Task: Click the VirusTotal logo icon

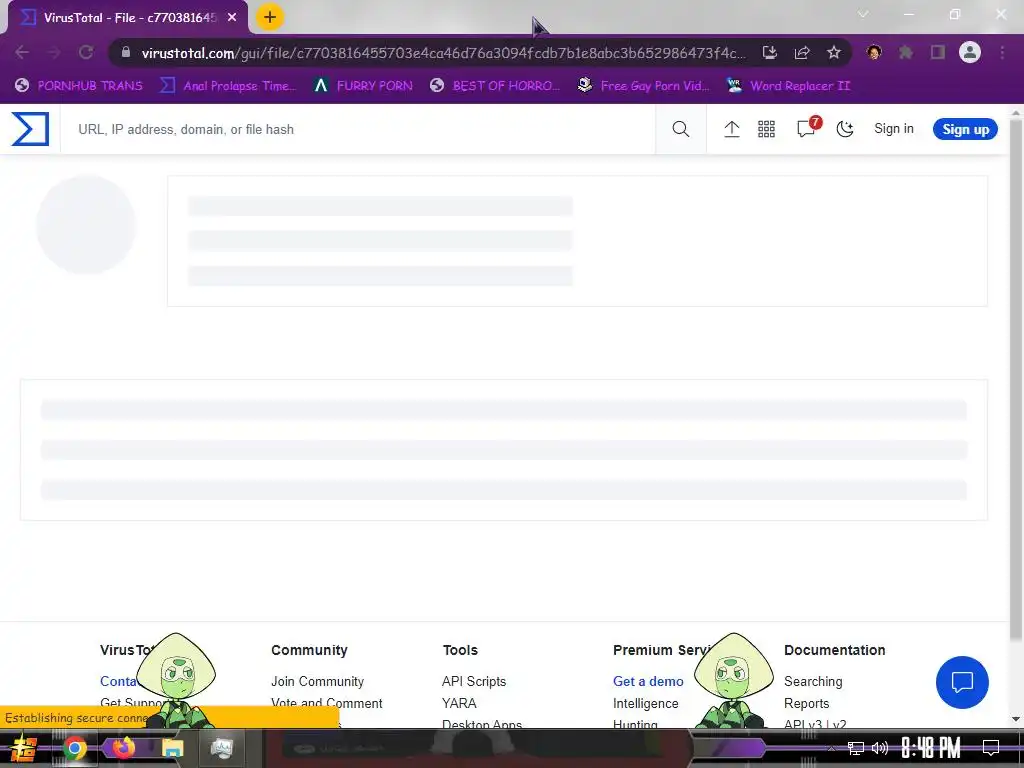Action: (30, 129)
